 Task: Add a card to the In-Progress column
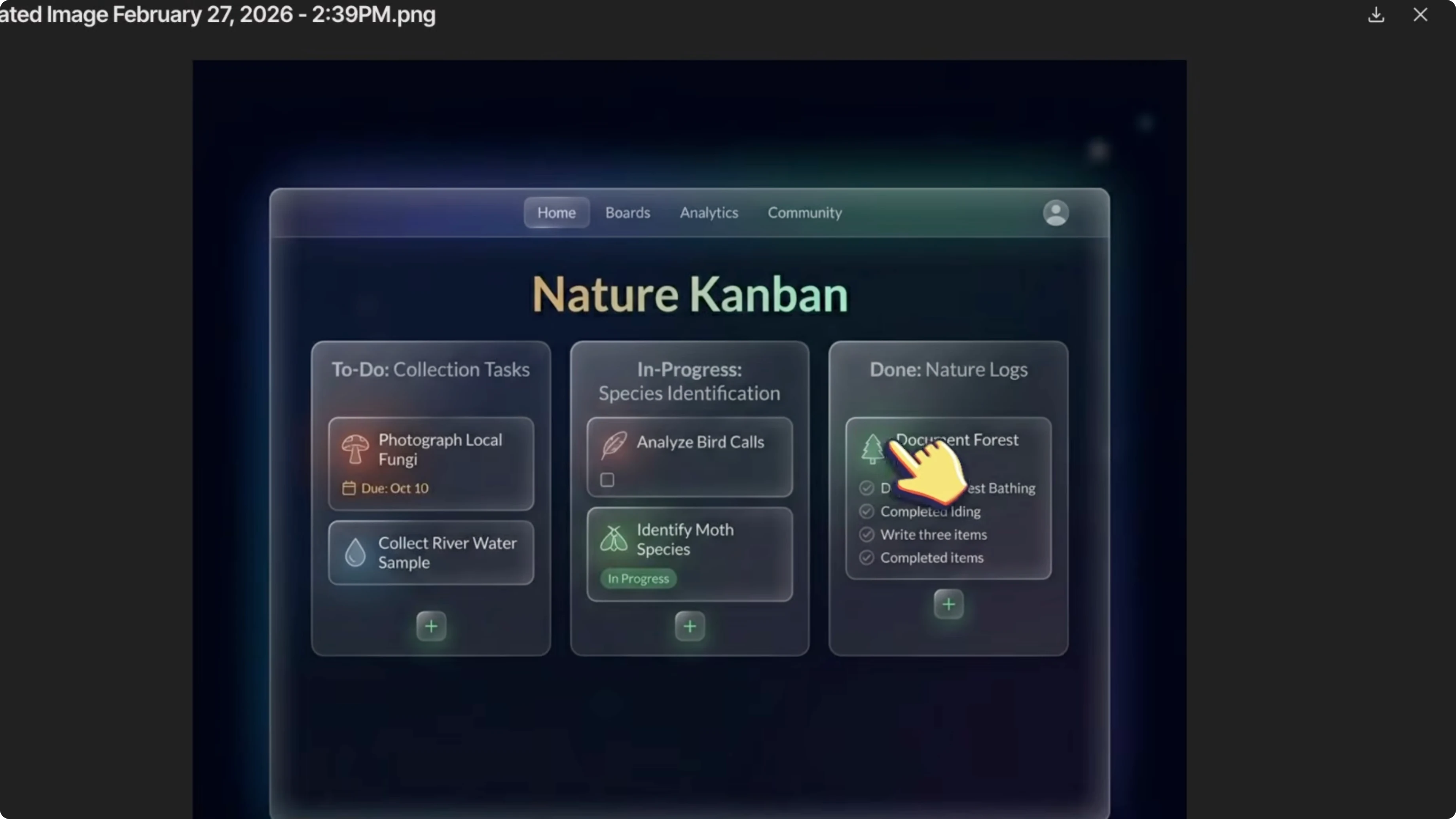click(690, 626)
